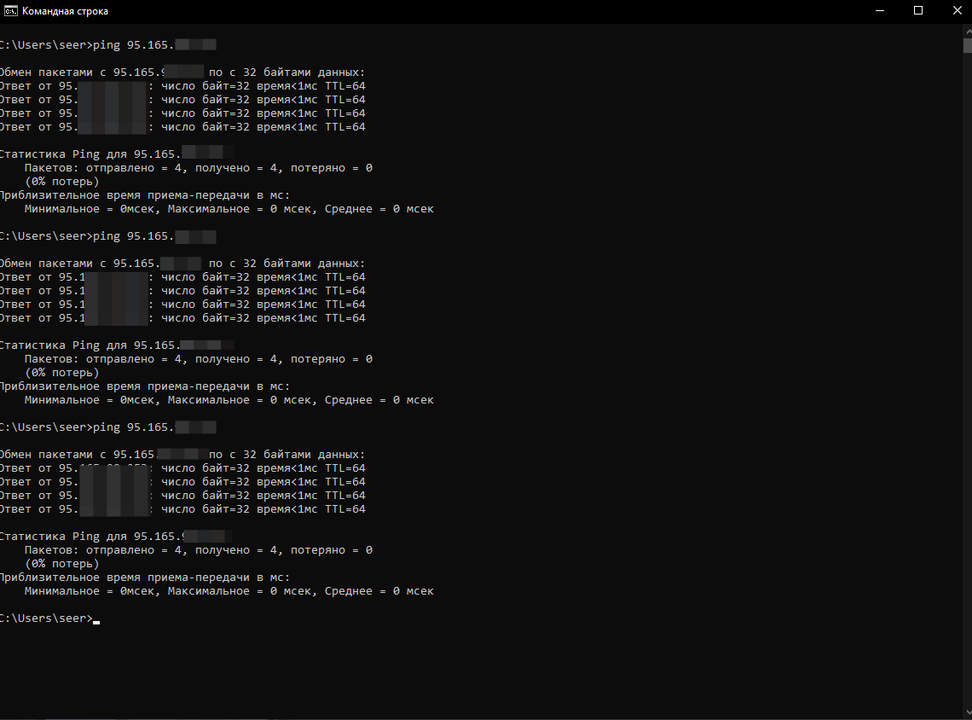Minimize the Командная строка window
Viewport: 972px width, 720px height.
(x=880, y=11)
